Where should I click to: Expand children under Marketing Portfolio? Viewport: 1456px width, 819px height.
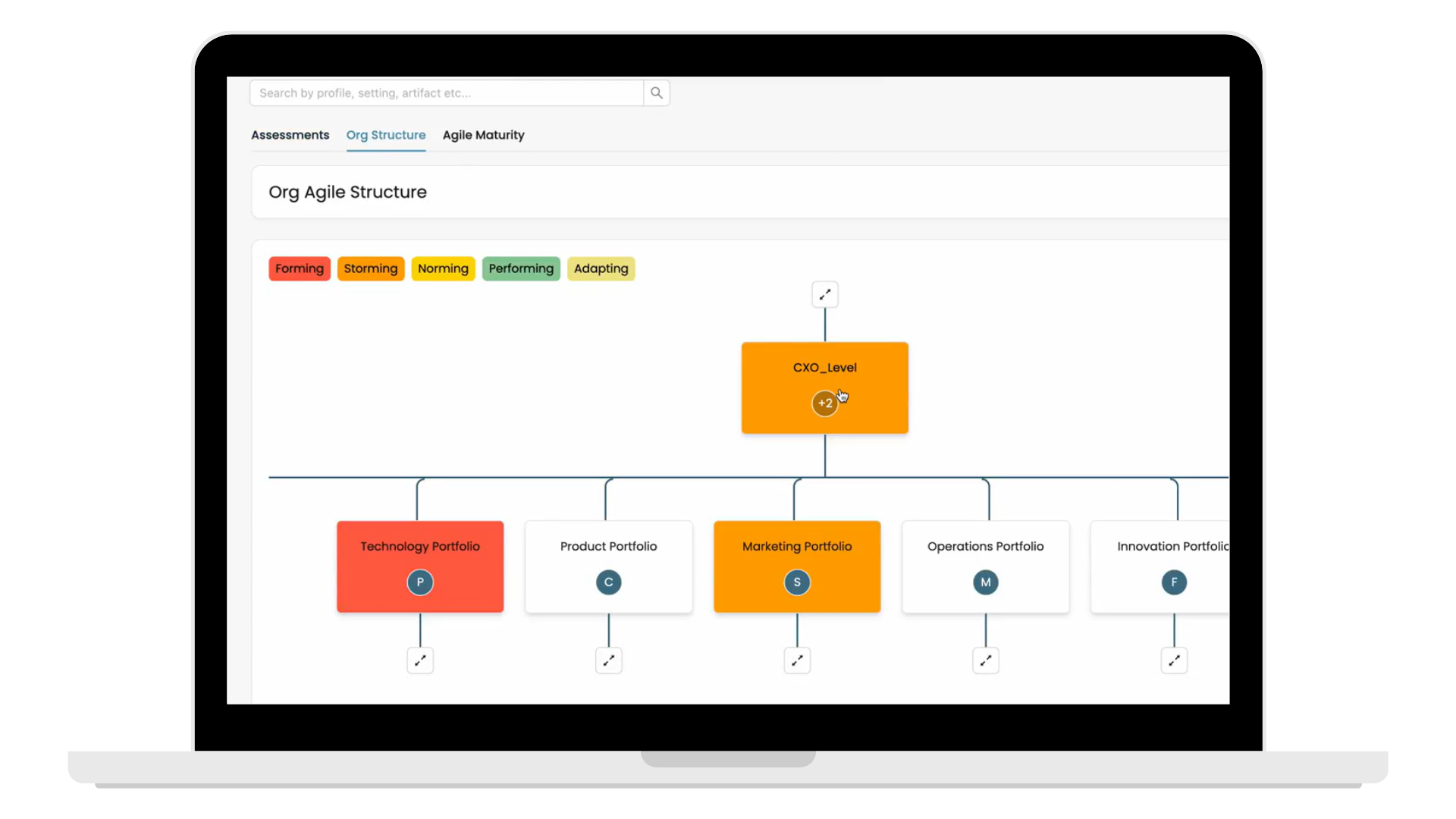pos(797,661)
